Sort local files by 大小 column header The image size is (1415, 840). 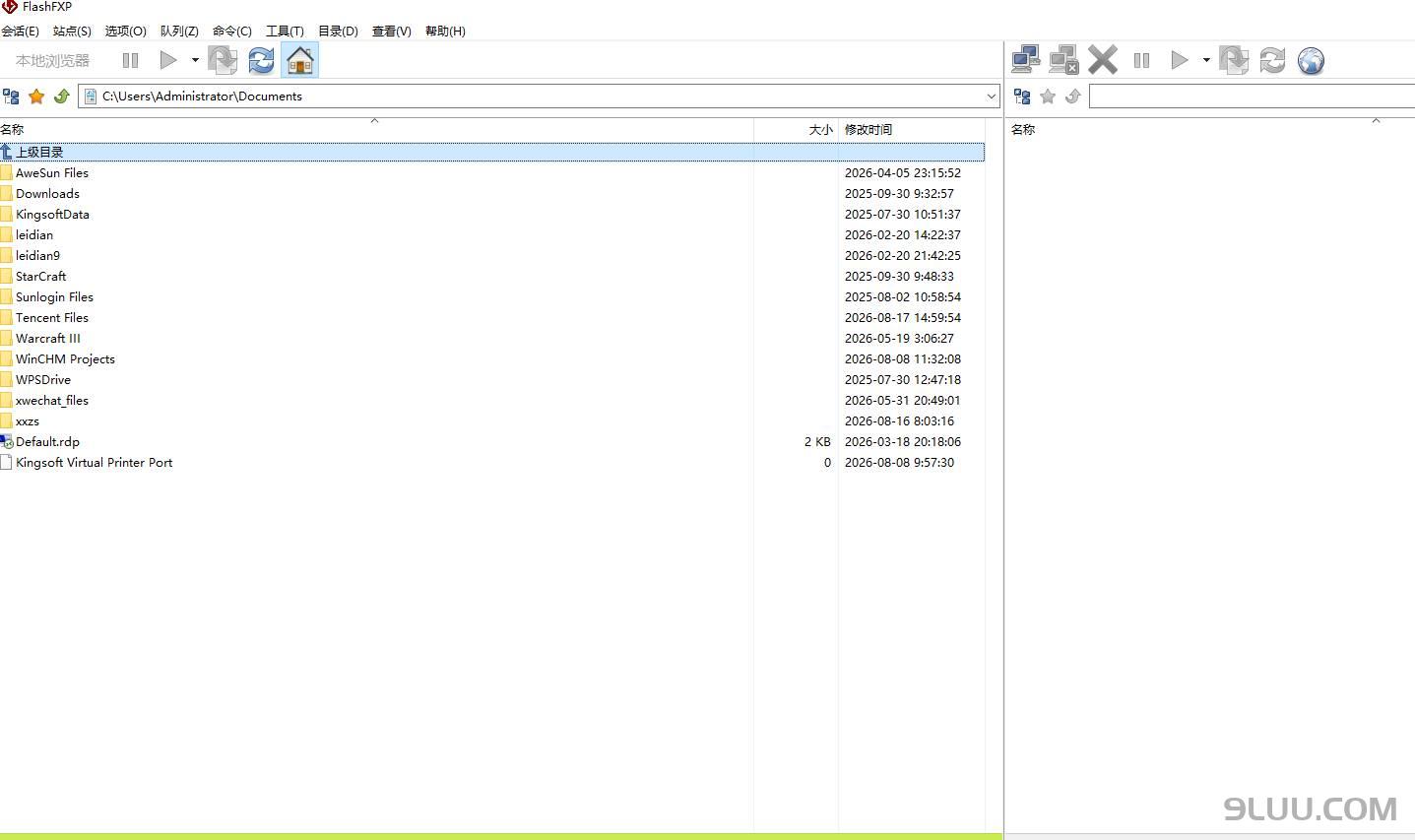pos(796,129)
